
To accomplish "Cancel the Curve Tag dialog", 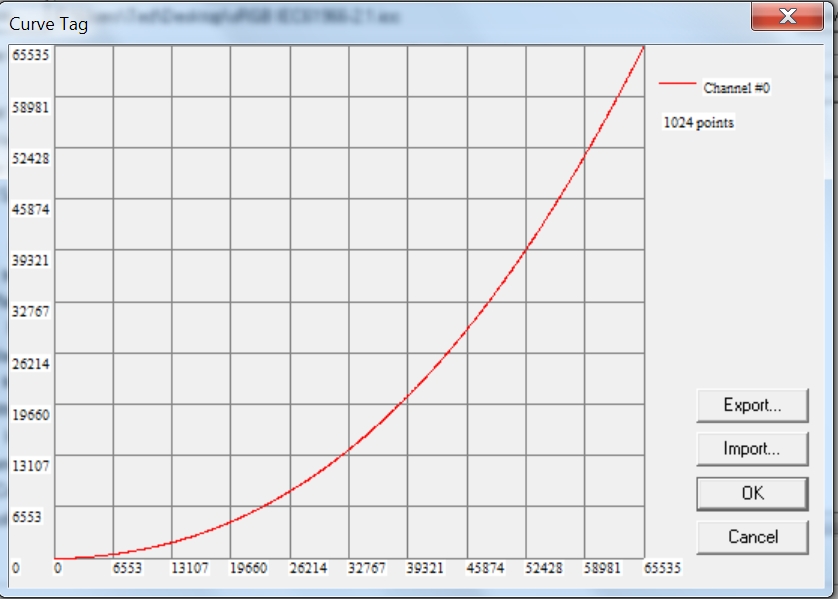I will point(752,537).
